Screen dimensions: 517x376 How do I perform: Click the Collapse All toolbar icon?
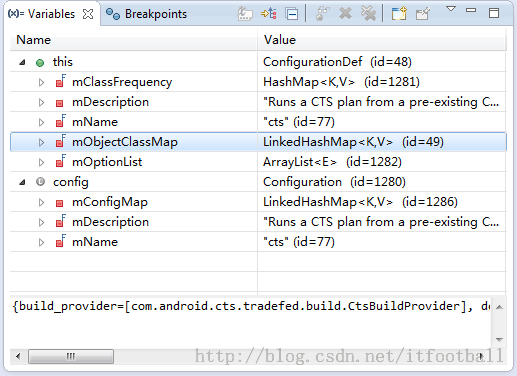coord(292,14)
